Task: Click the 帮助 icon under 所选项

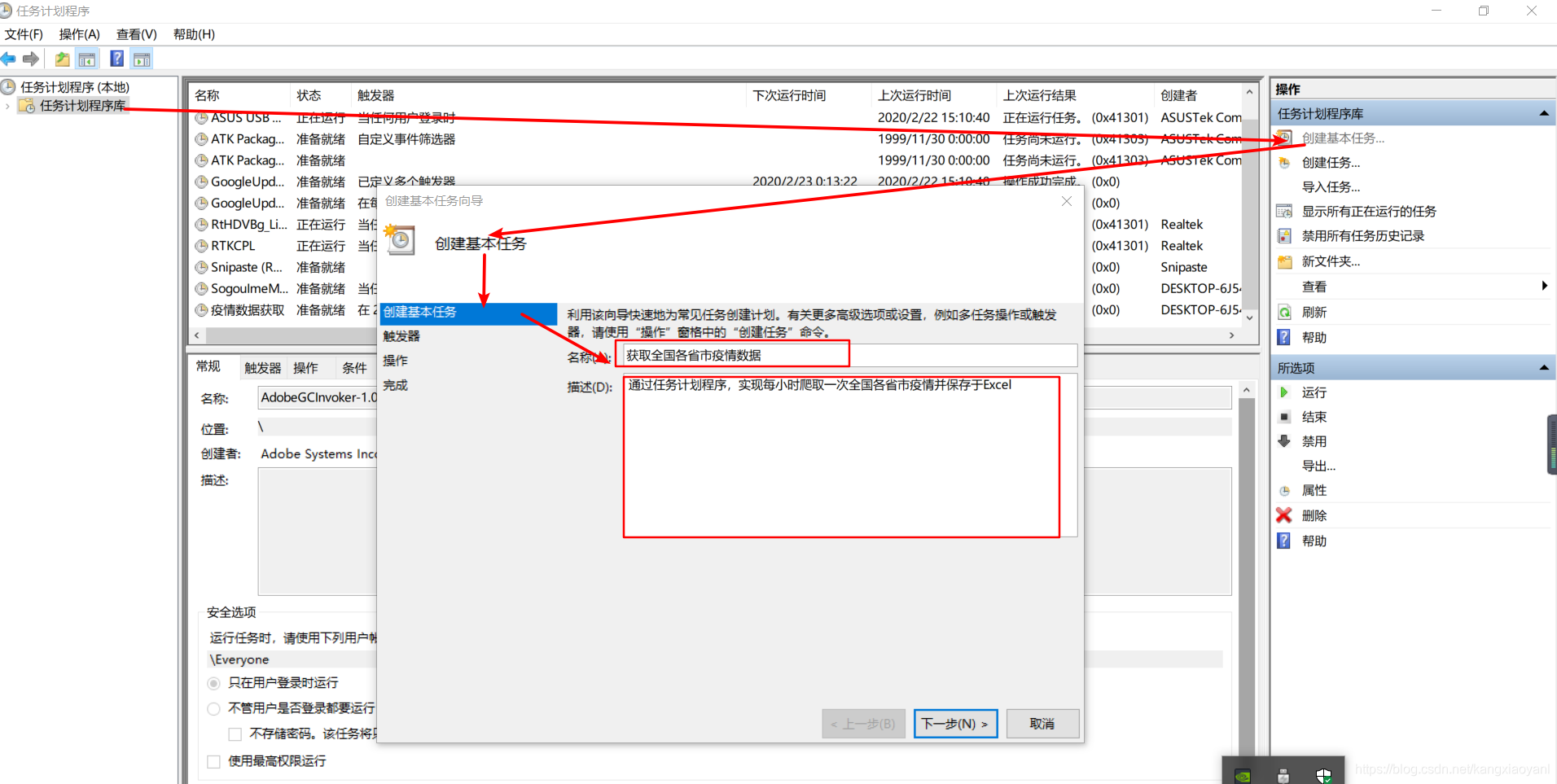Action: [x=1284, y=541]
